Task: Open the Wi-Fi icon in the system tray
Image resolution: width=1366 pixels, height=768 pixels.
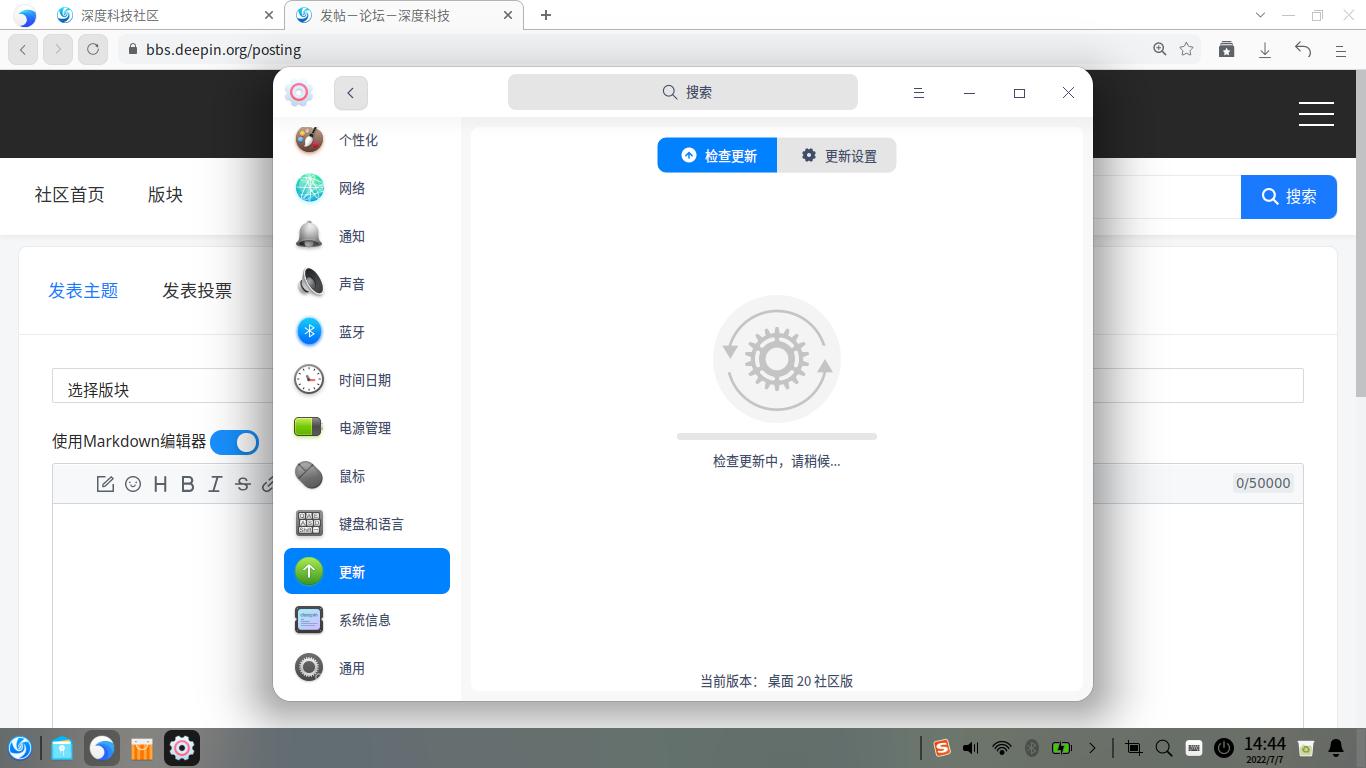Action: point(1000,747)
